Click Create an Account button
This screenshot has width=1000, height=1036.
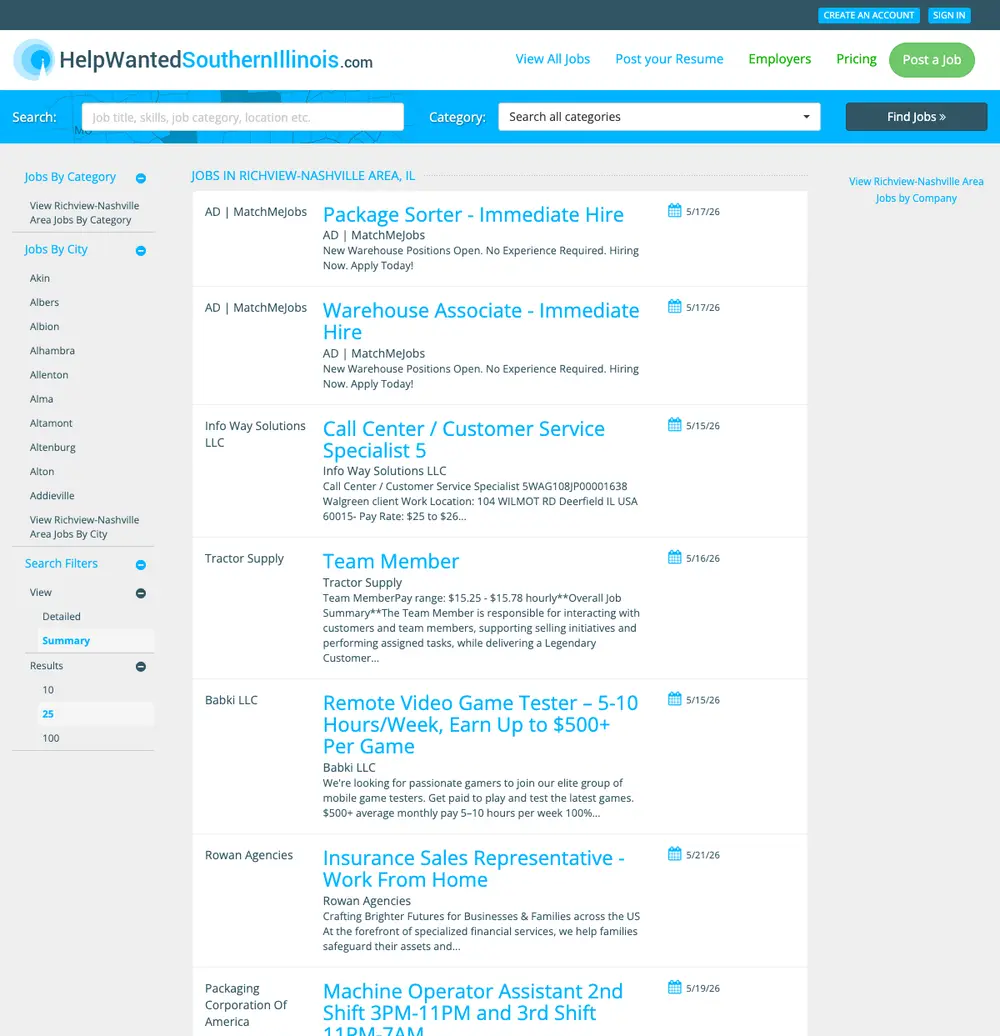click(869, 15)
